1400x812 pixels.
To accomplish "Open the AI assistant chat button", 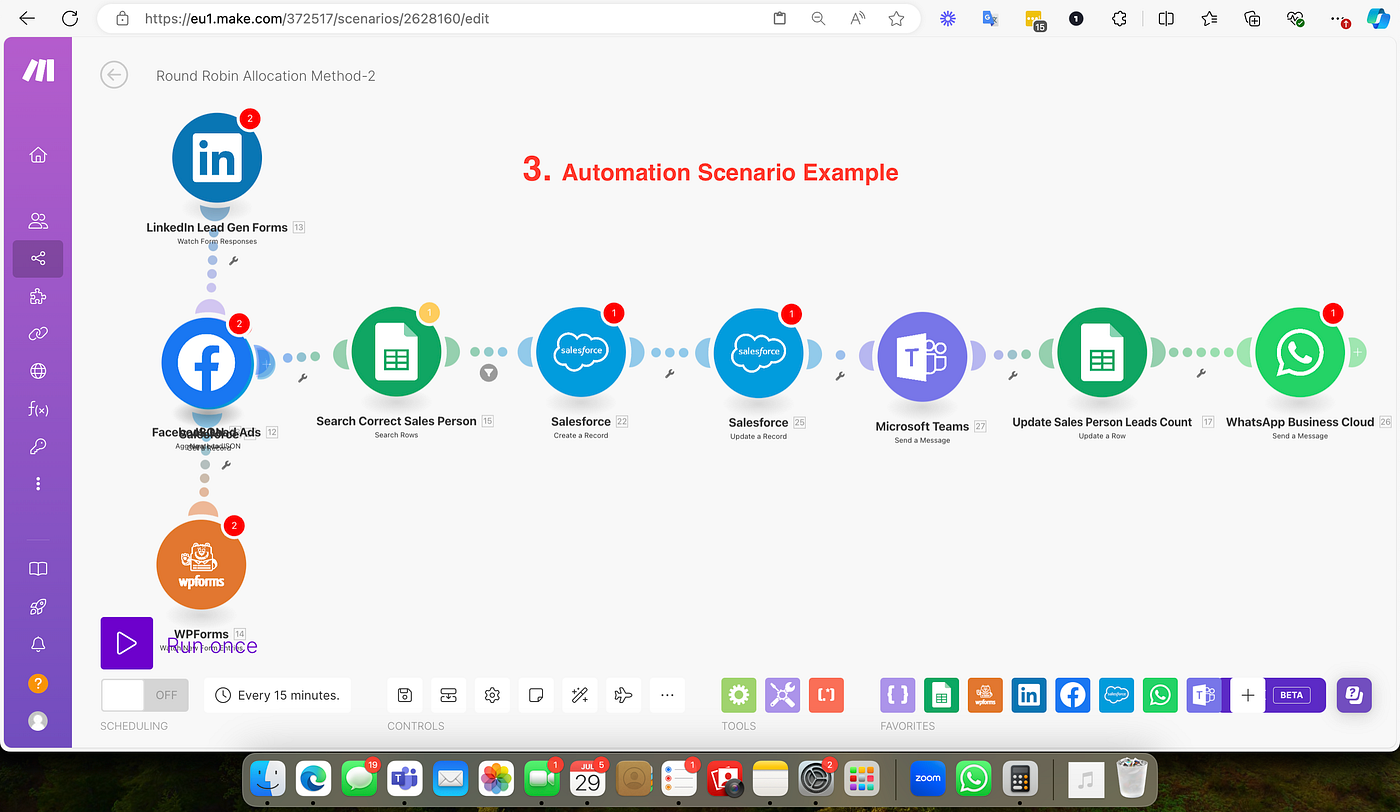I will pyautogui.click(x=1354, y=695).
